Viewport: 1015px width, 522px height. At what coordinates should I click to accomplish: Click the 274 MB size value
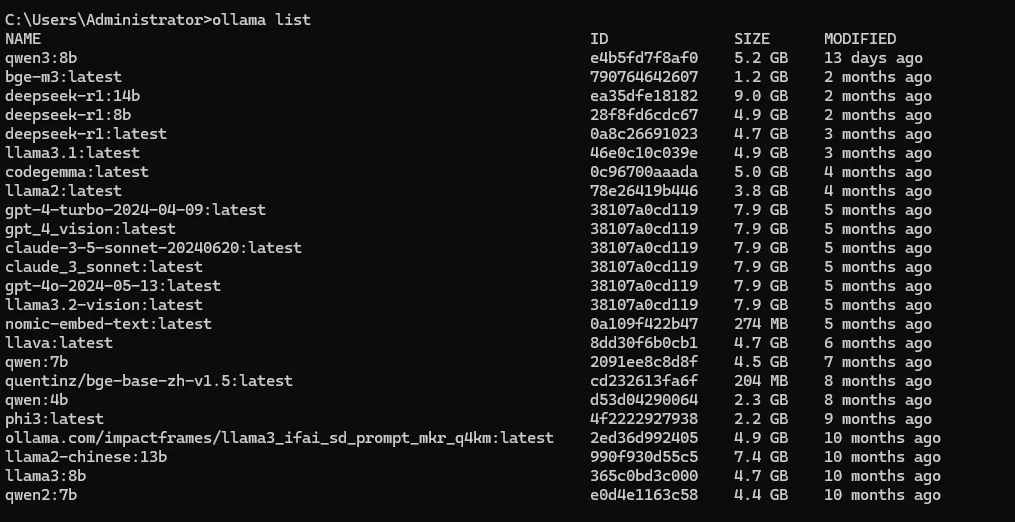click(x=760, y=324)
